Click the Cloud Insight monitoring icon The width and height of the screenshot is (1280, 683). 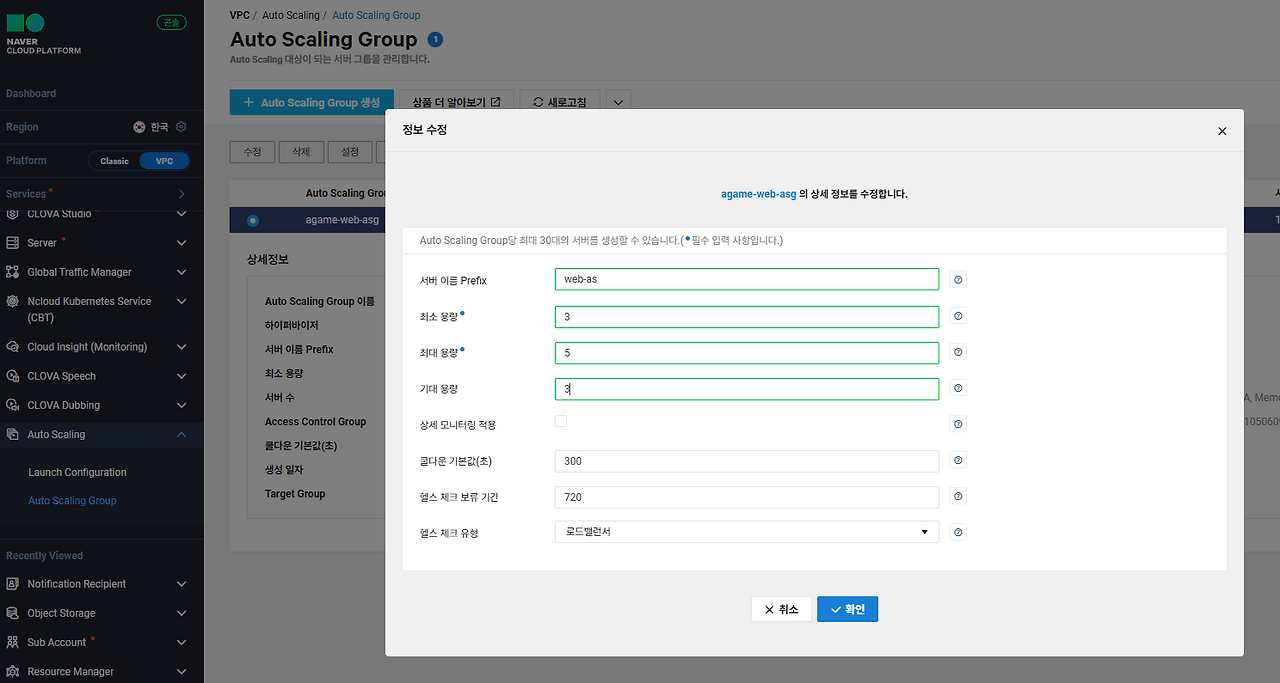(x=12, y=347)
